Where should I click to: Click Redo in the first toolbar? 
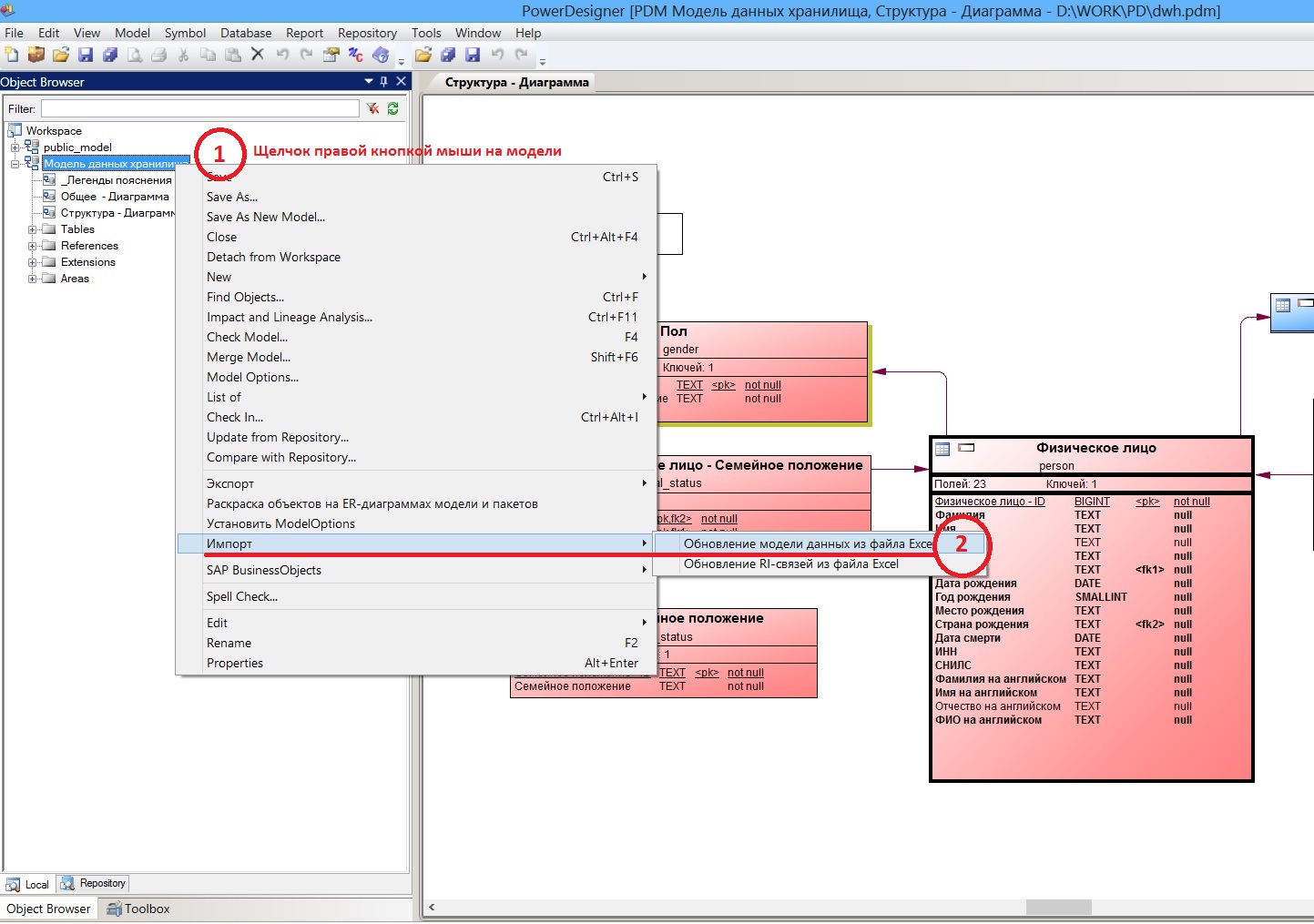click(x=307, y=55)
